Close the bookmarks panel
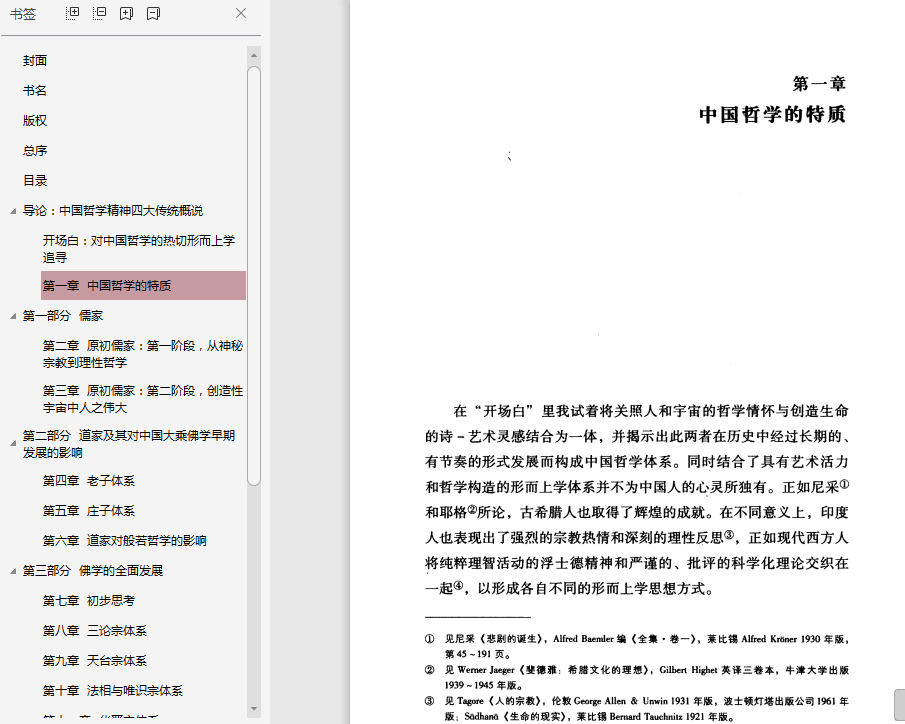Screen dimensions: 905x724 tap(241, 13)
